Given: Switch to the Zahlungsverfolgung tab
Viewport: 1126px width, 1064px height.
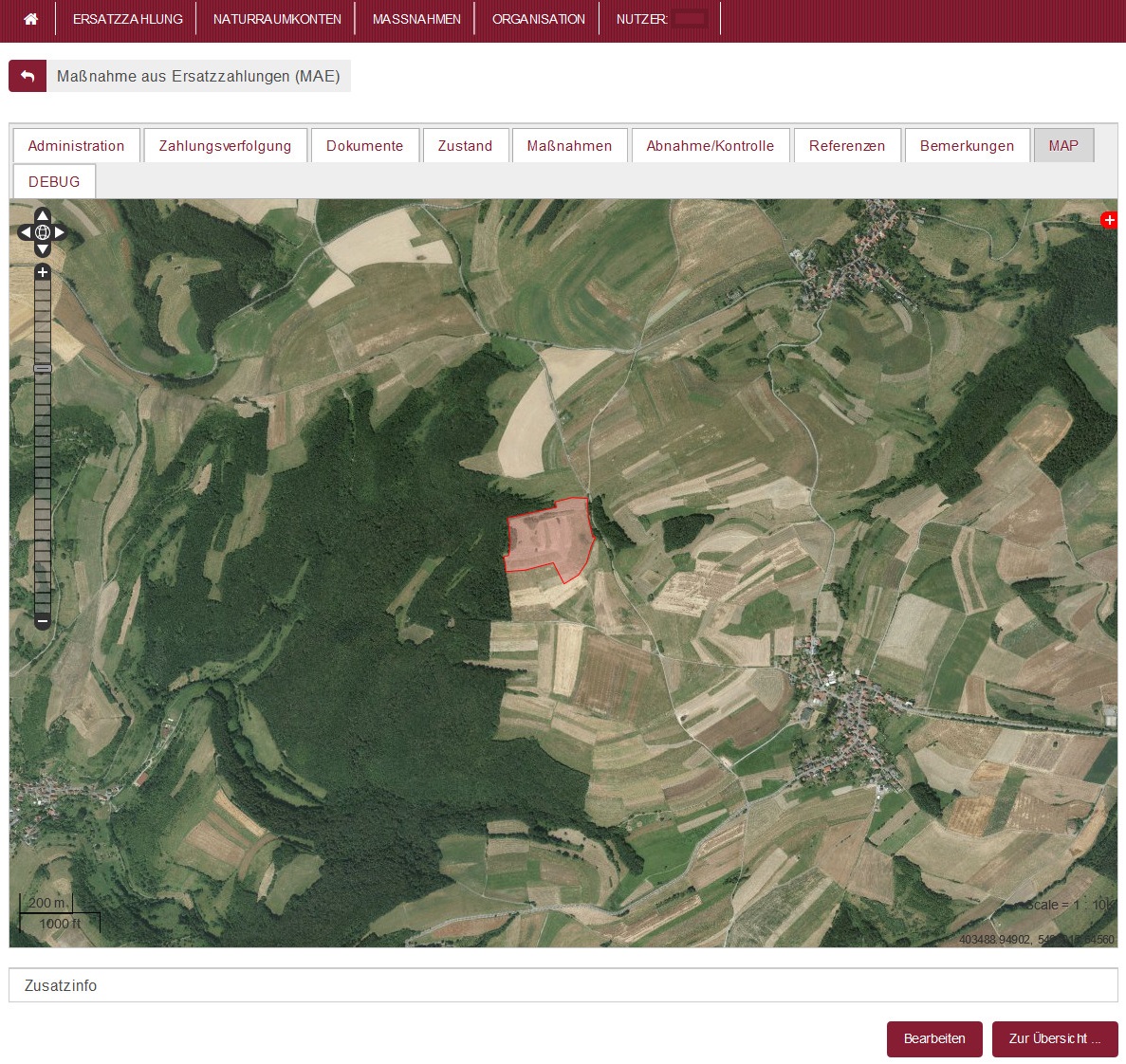Looking at the screenshot, I should (225, 146).
